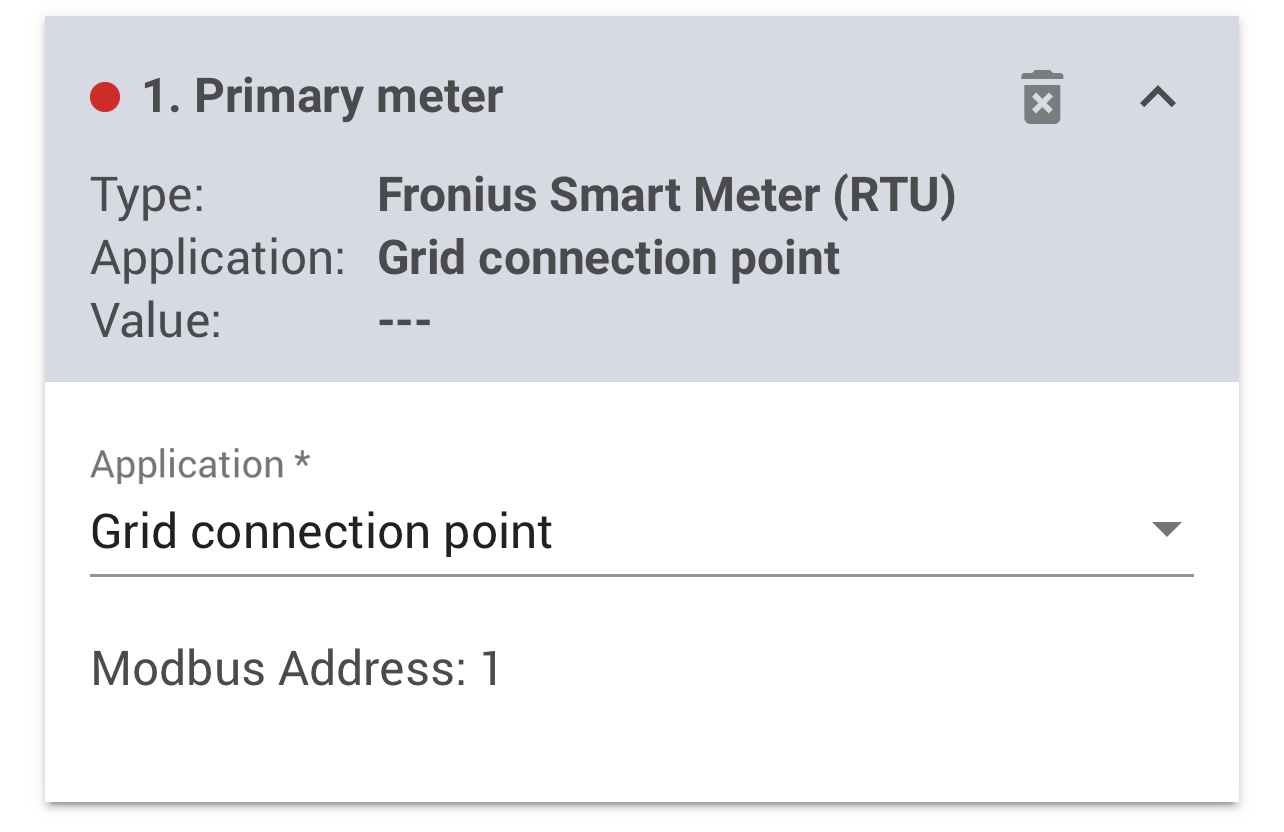Click the "---" placeholder meter value
Viewport: 1284px width, 832px height.
pyautogui.click(x=404, y=322)
